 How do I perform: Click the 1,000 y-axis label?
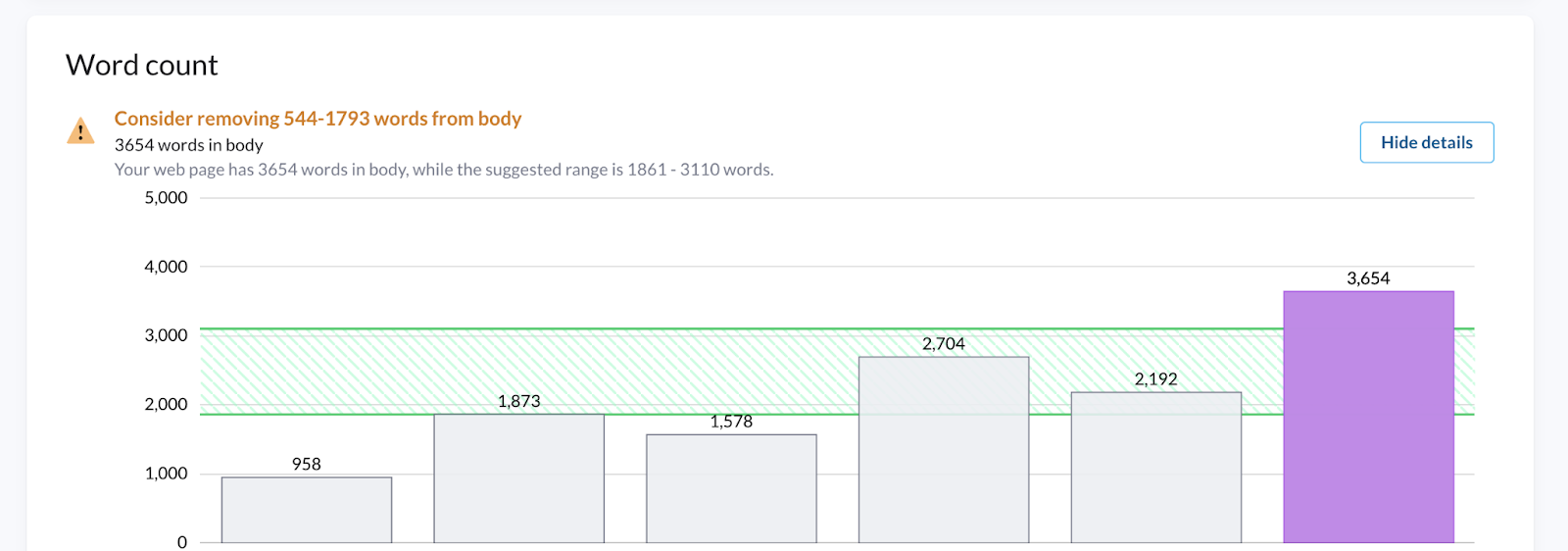(x=167, y=474)
